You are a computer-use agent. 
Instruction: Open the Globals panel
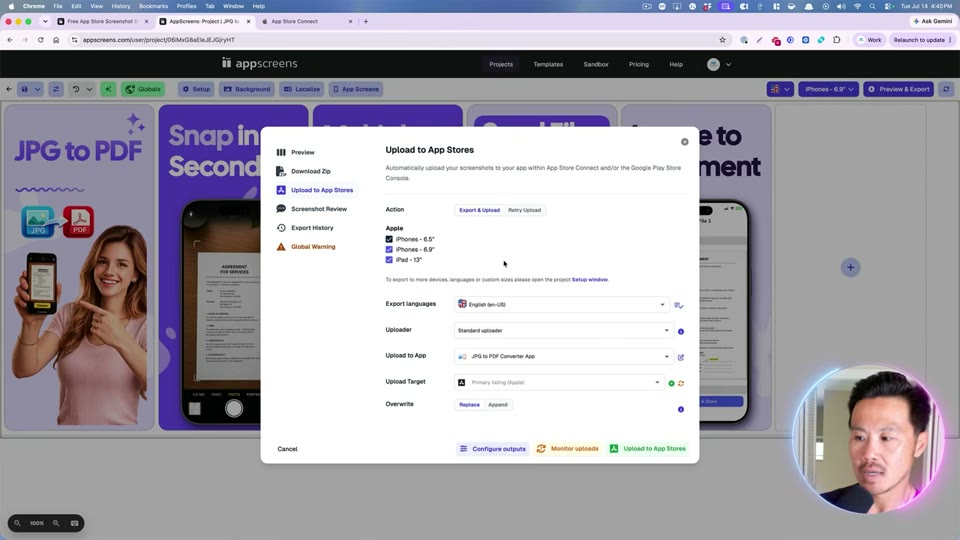(x=143, y=89)
